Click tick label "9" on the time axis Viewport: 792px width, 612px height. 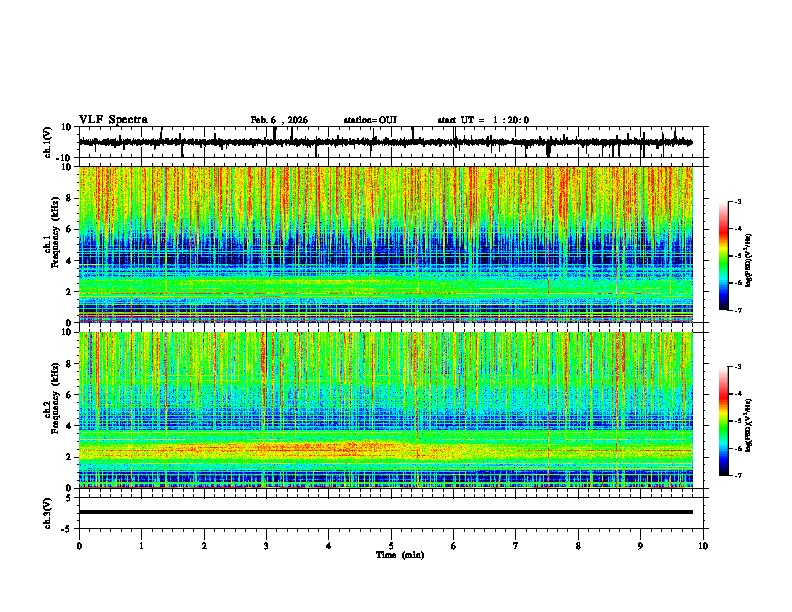[x=640, y=546]
